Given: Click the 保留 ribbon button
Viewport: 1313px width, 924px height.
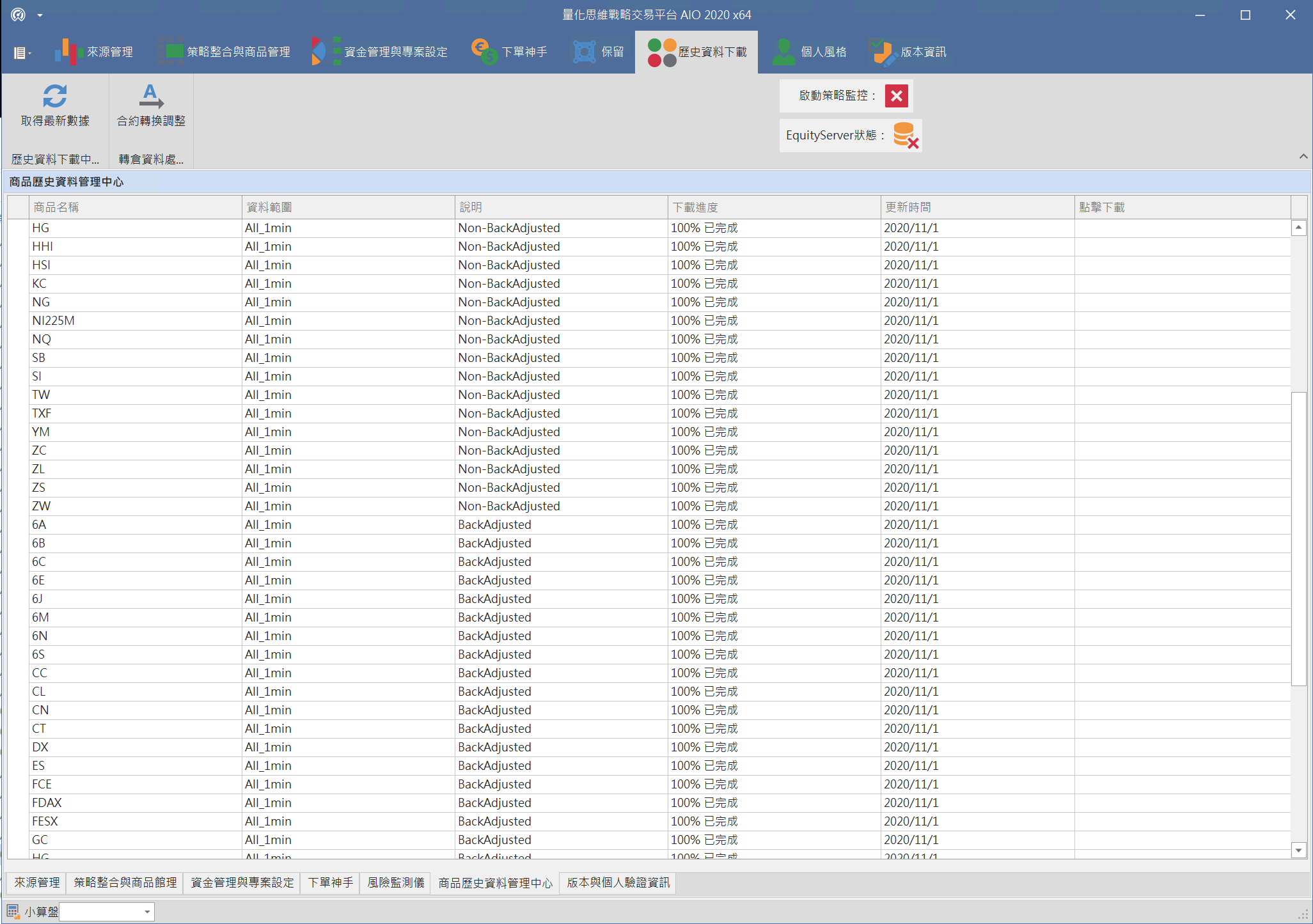Looking at the screenshot, I should coord(597,52).
